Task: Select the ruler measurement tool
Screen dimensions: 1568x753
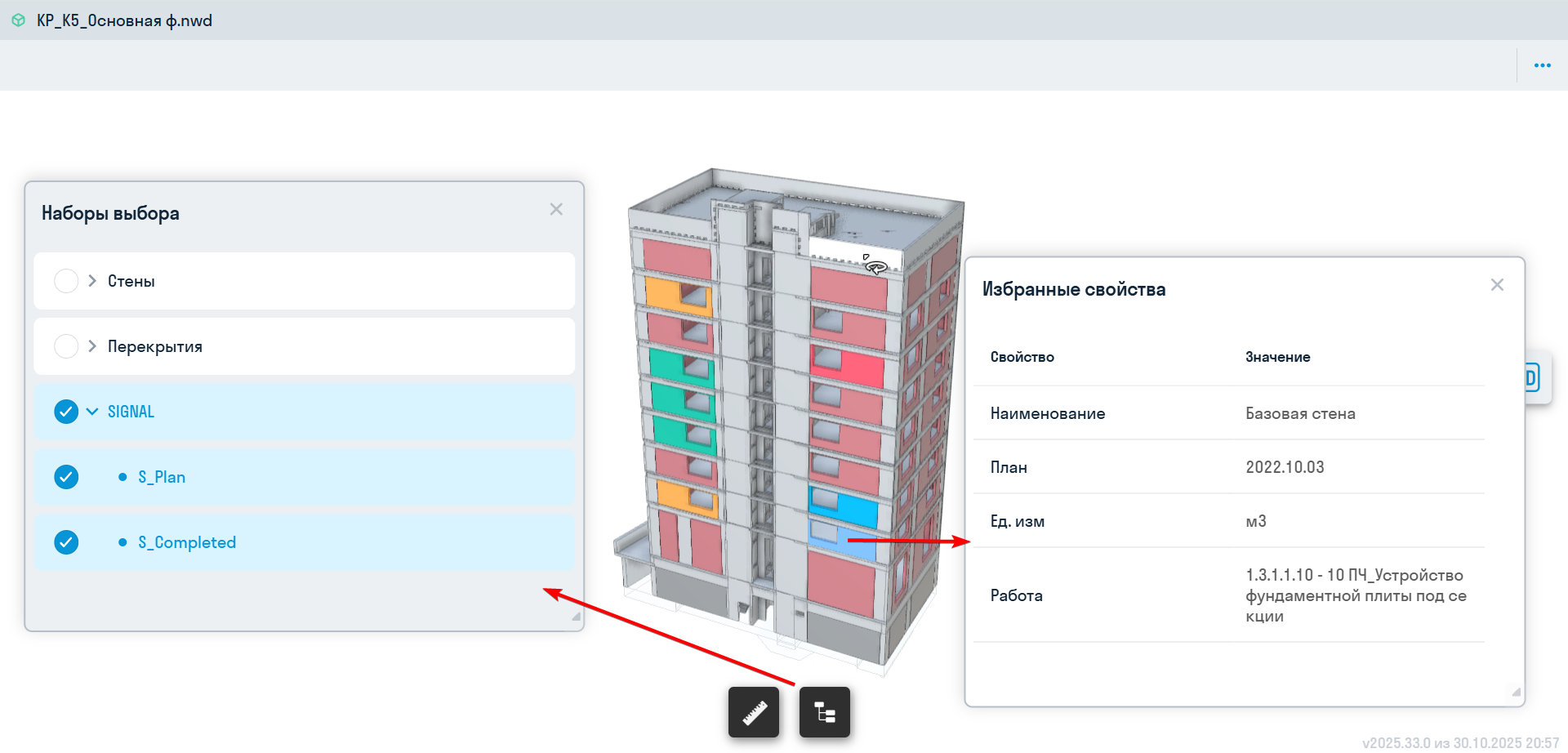Action: point(754,712)
